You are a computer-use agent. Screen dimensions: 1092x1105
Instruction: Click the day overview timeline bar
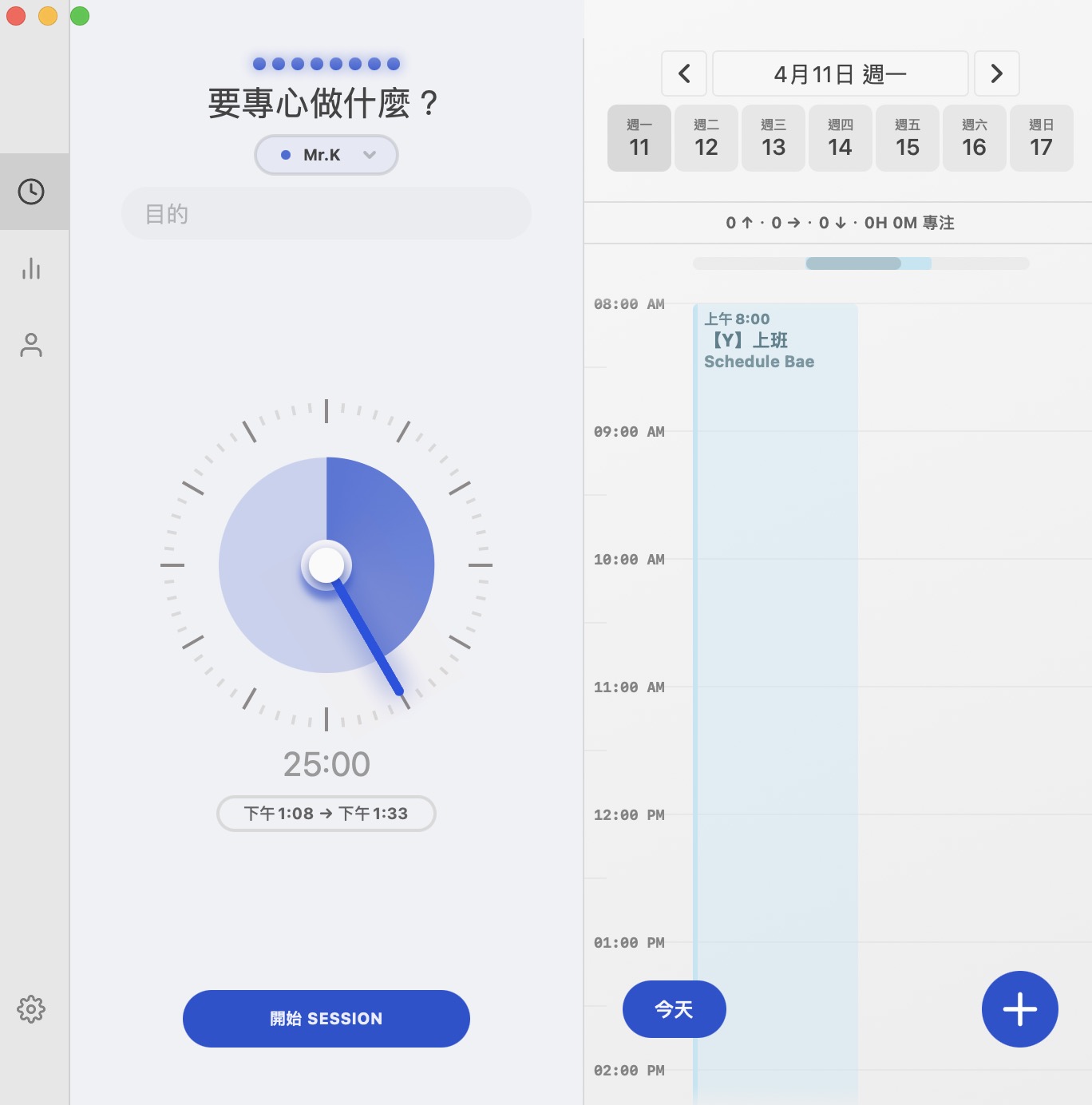pos(861,263)
